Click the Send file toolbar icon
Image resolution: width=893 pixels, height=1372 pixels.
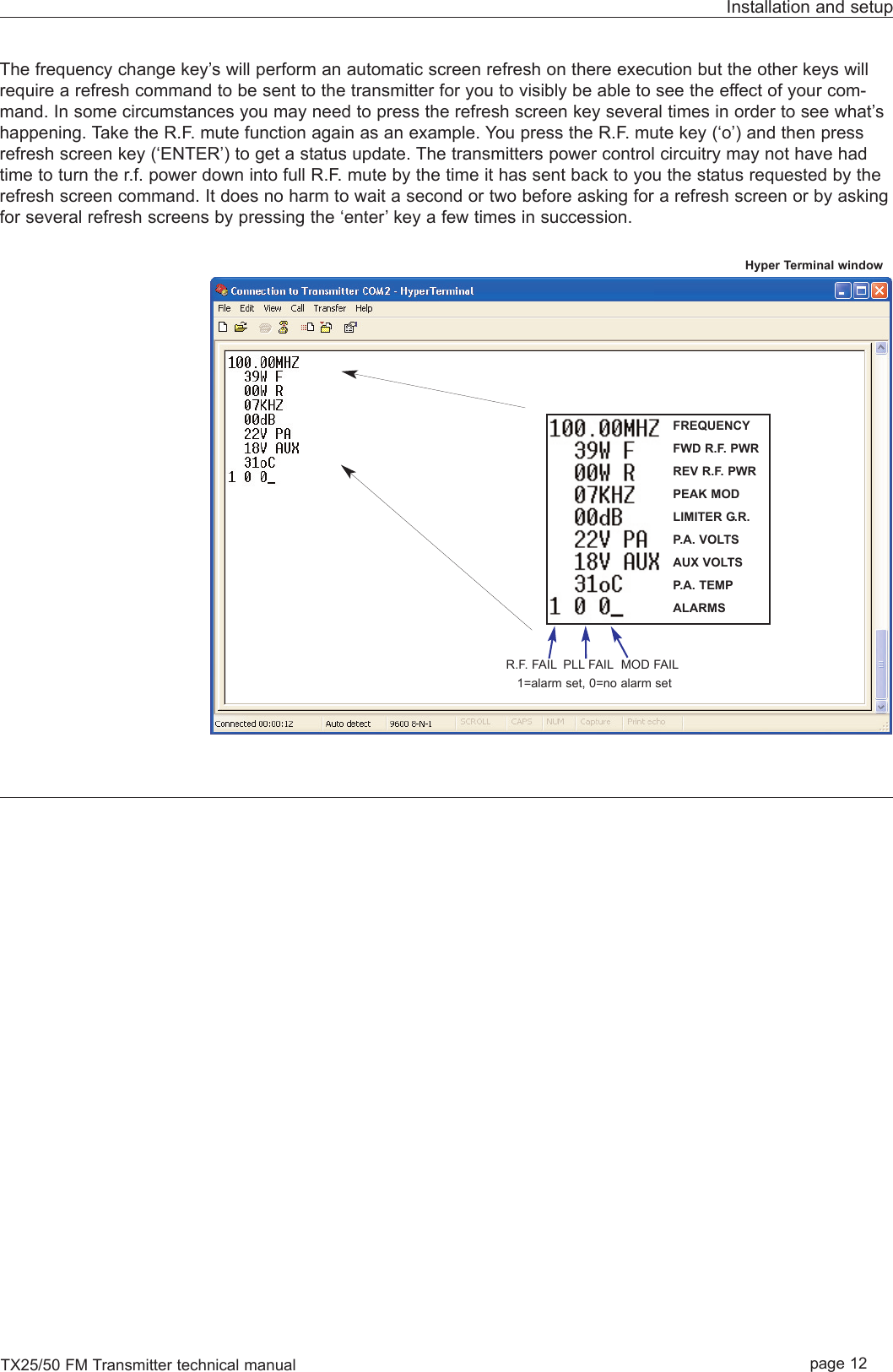click(308, 327)
